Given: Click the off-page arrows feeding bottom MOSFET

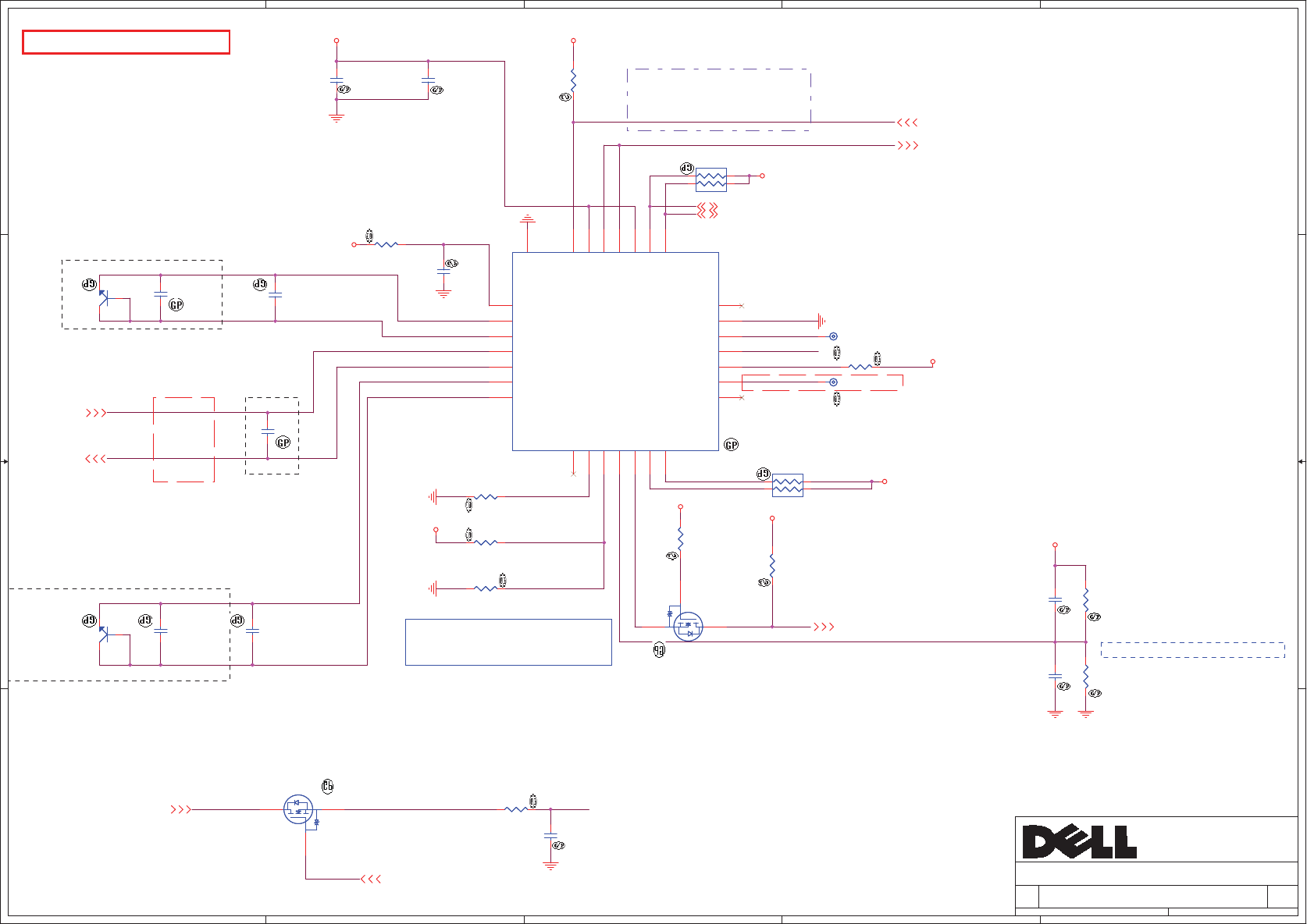Looking at the screenshot, I should 180,810.
